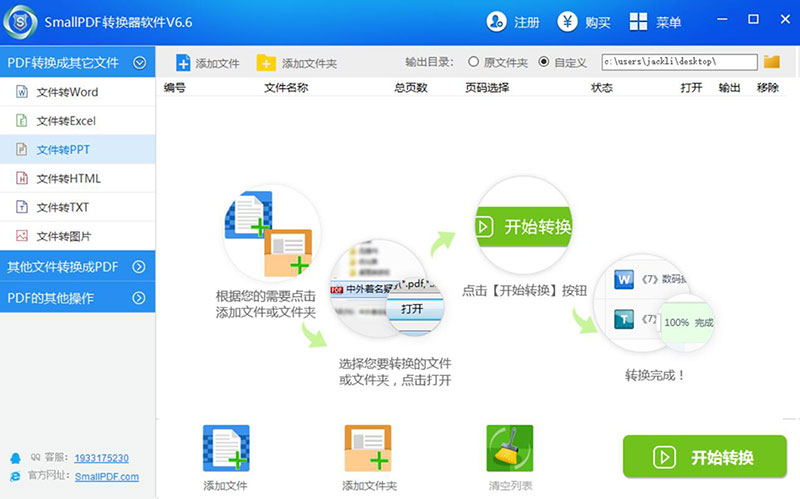Click the blue 添加文件 toolbar icon

[183, 63]
